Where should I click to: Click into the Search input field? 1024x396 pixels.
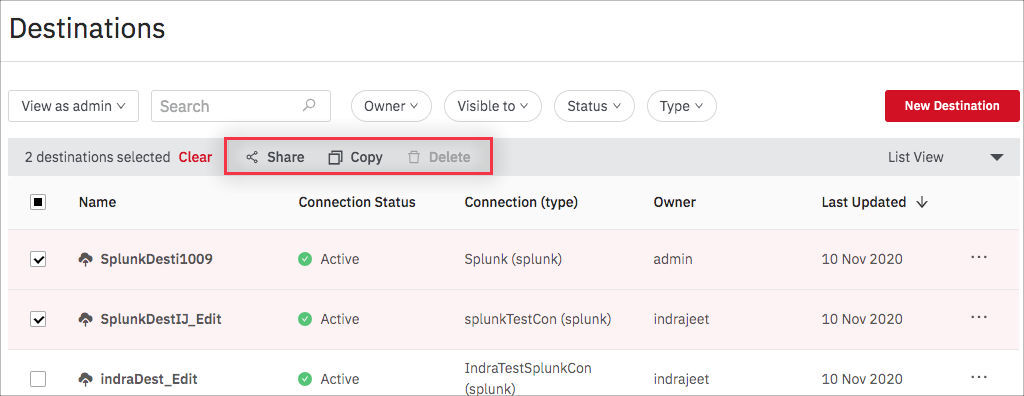pos(241,106)
